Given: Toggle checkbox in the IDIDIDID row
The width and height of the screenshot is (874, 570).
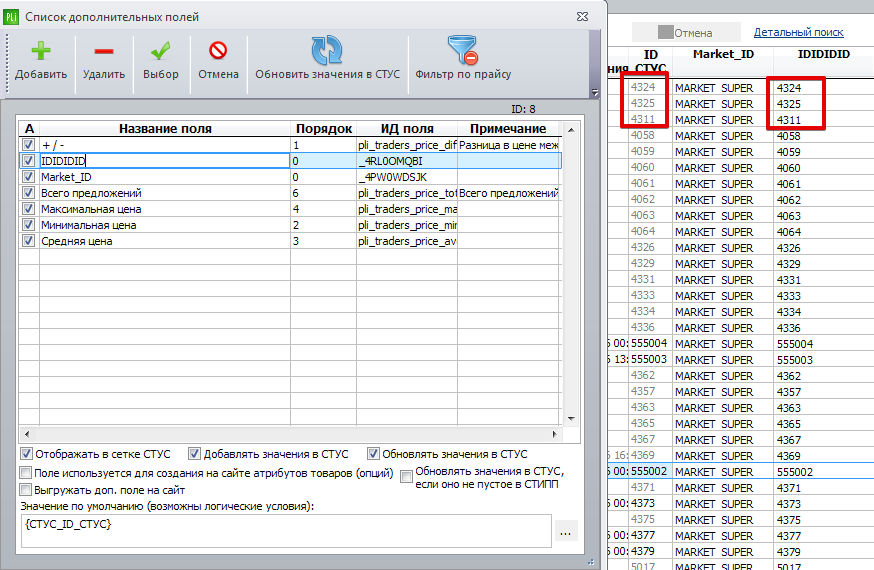Looking at the screenshot, I should pos(28,161).
